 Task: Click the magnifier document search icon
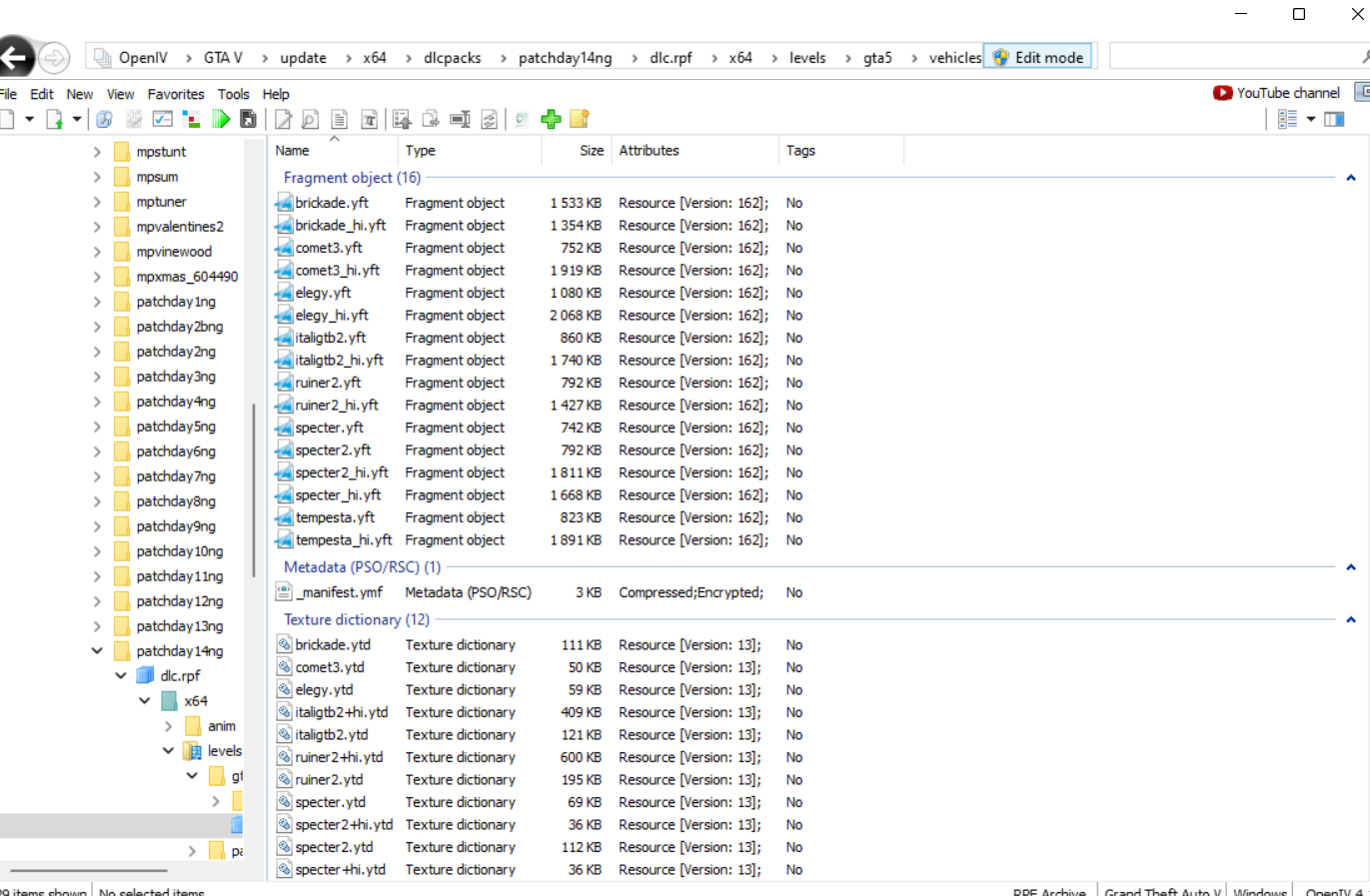click(x=311, y=120)
